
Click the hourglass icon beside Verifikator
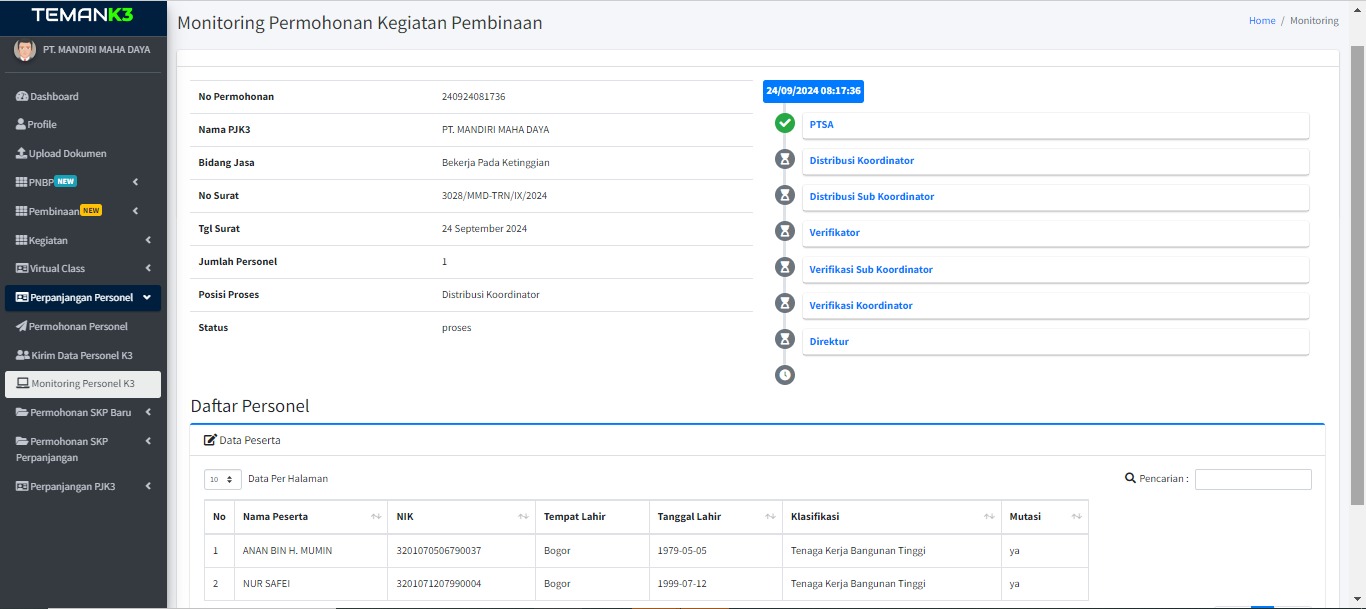785,231
